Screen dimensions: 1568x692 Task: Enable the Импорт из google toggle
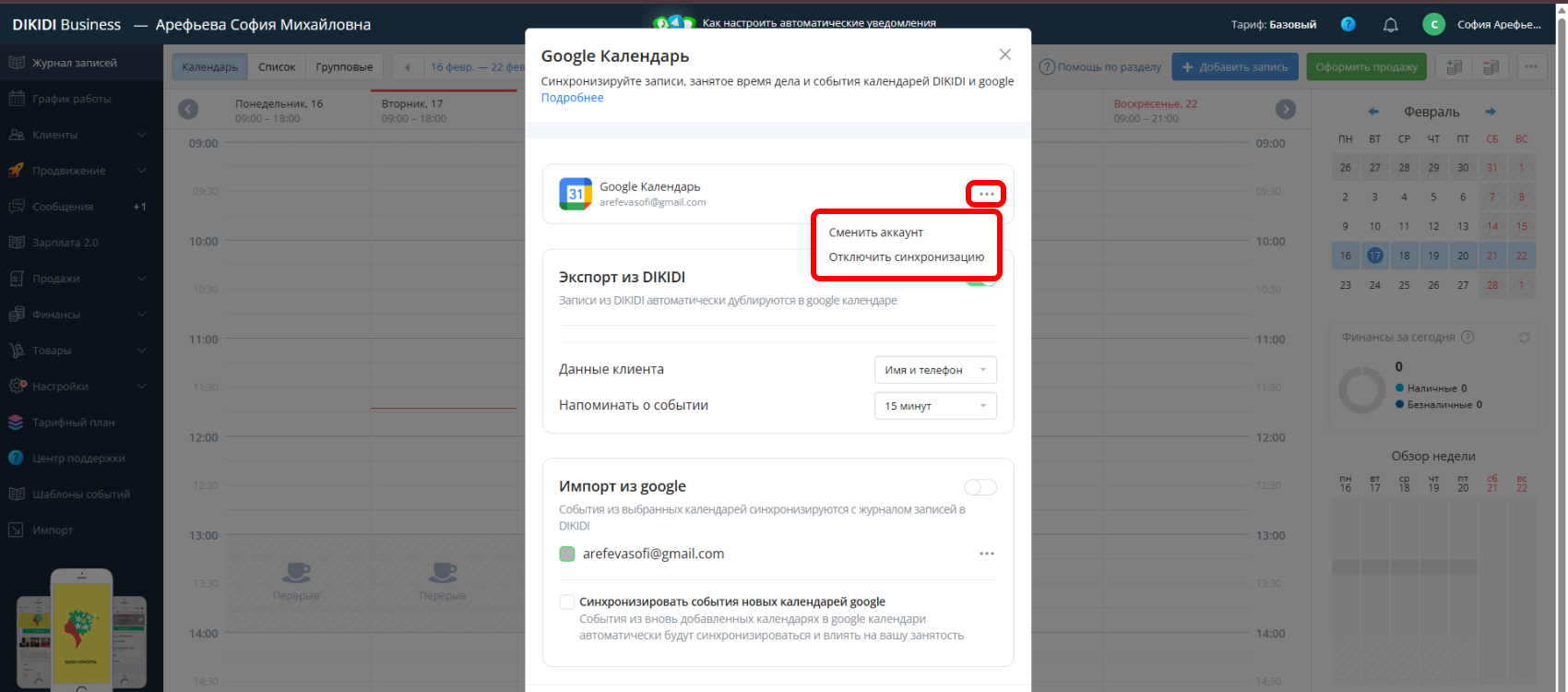tap(980, 487)
